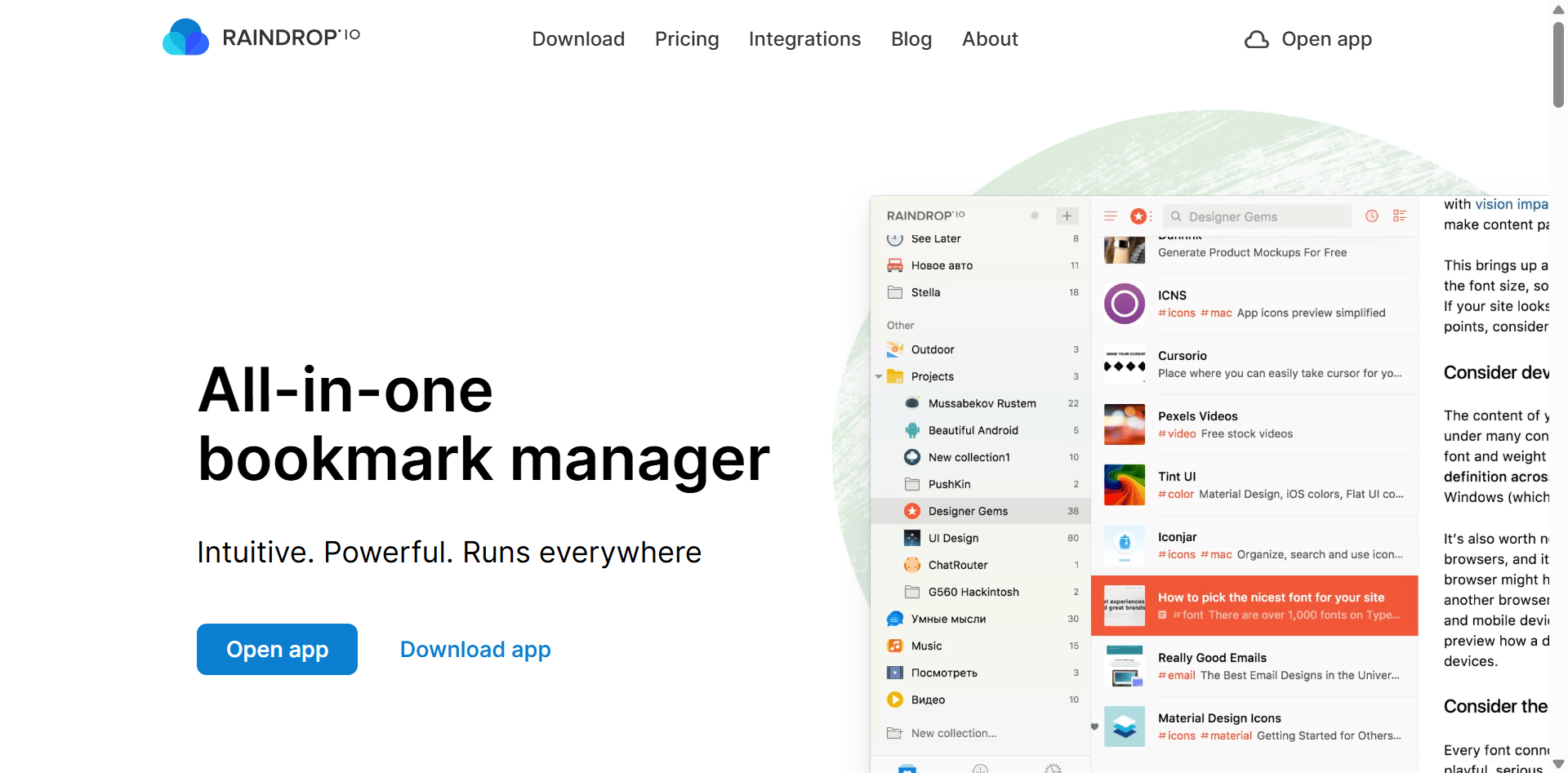This screenshot has height=773, width=1568.
Task: Click the cloud icon beside Open app
Action: (1256, 40)
